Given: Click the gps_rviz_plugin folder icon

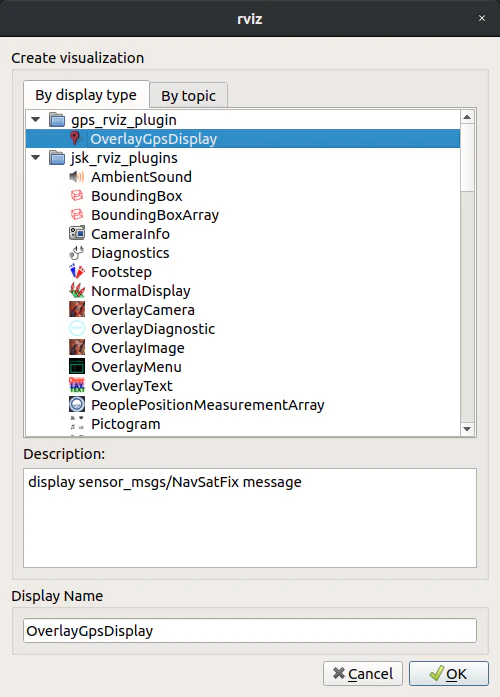Looking at the screenshot, I should [57, 120].
